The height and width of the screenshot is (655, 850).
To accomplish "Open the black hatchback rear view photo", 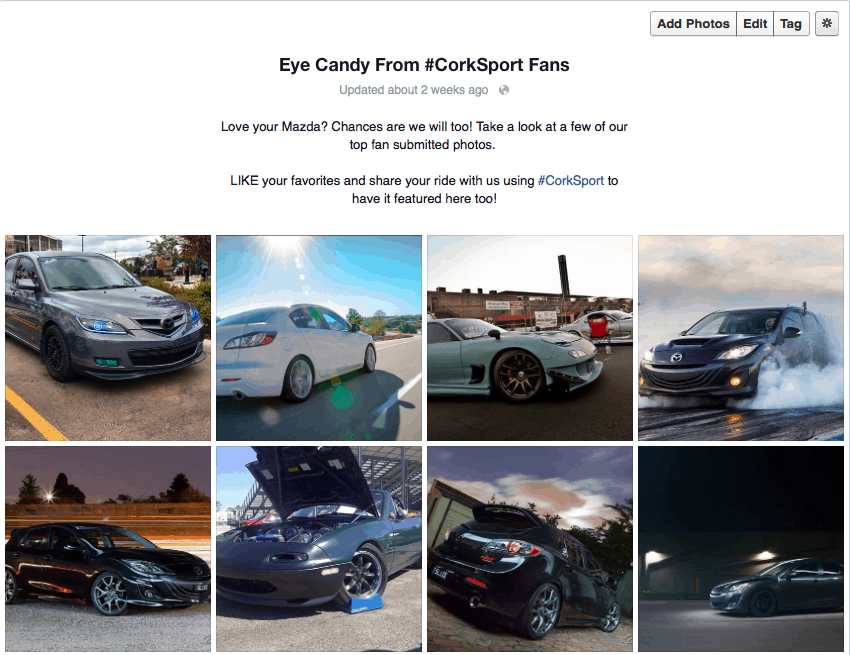I will [x=530, y=549].
